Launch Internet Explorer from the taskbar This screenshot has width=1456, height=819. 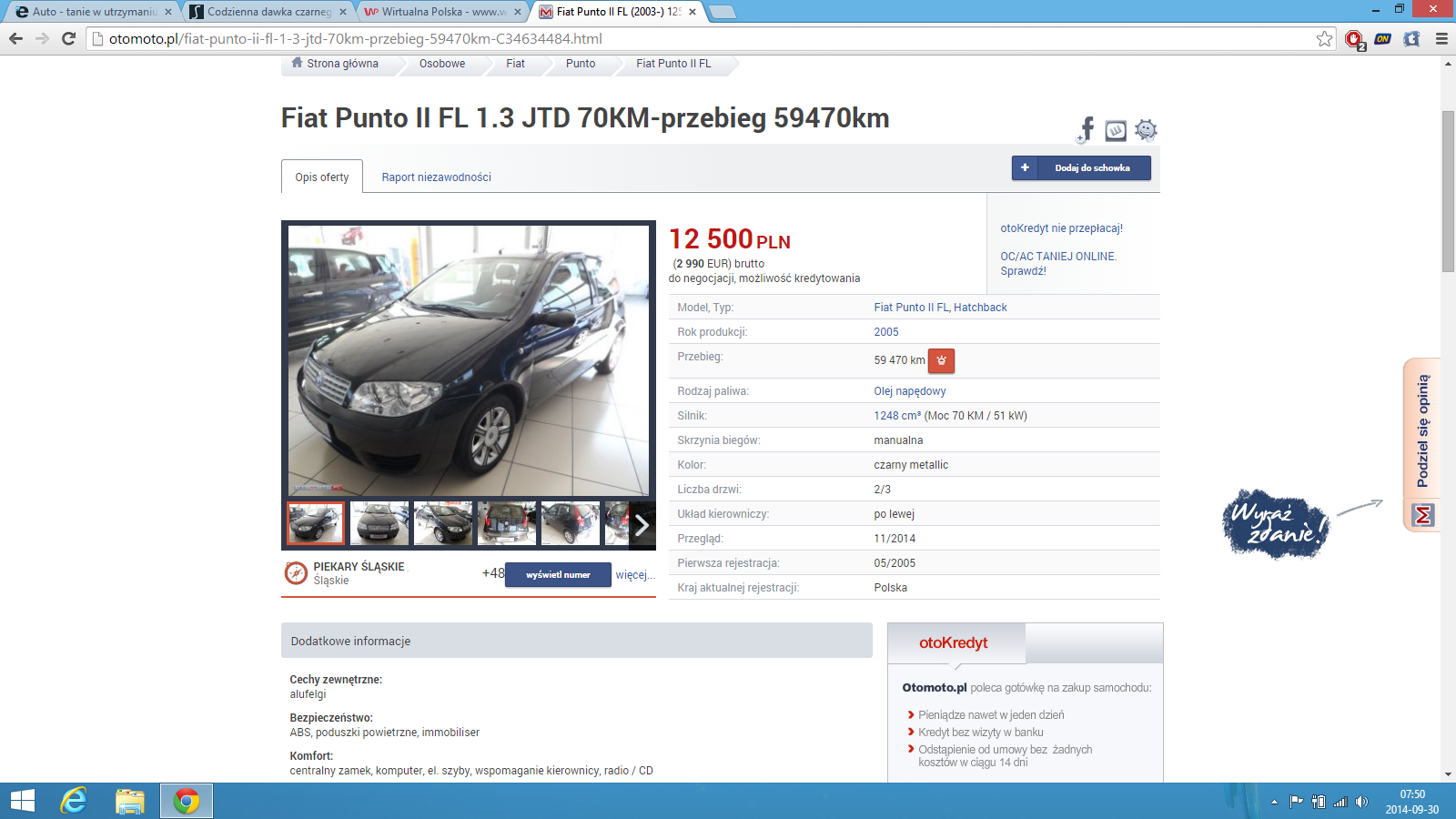pos(74,801)
